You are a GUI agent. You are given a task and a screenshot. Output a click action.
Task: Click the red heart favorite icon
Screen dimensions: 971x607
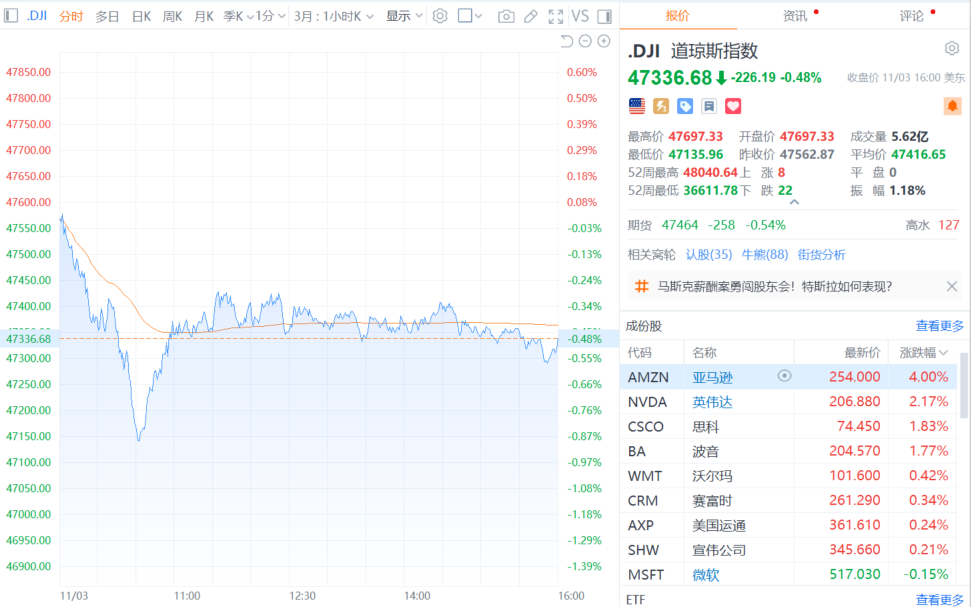733,106
